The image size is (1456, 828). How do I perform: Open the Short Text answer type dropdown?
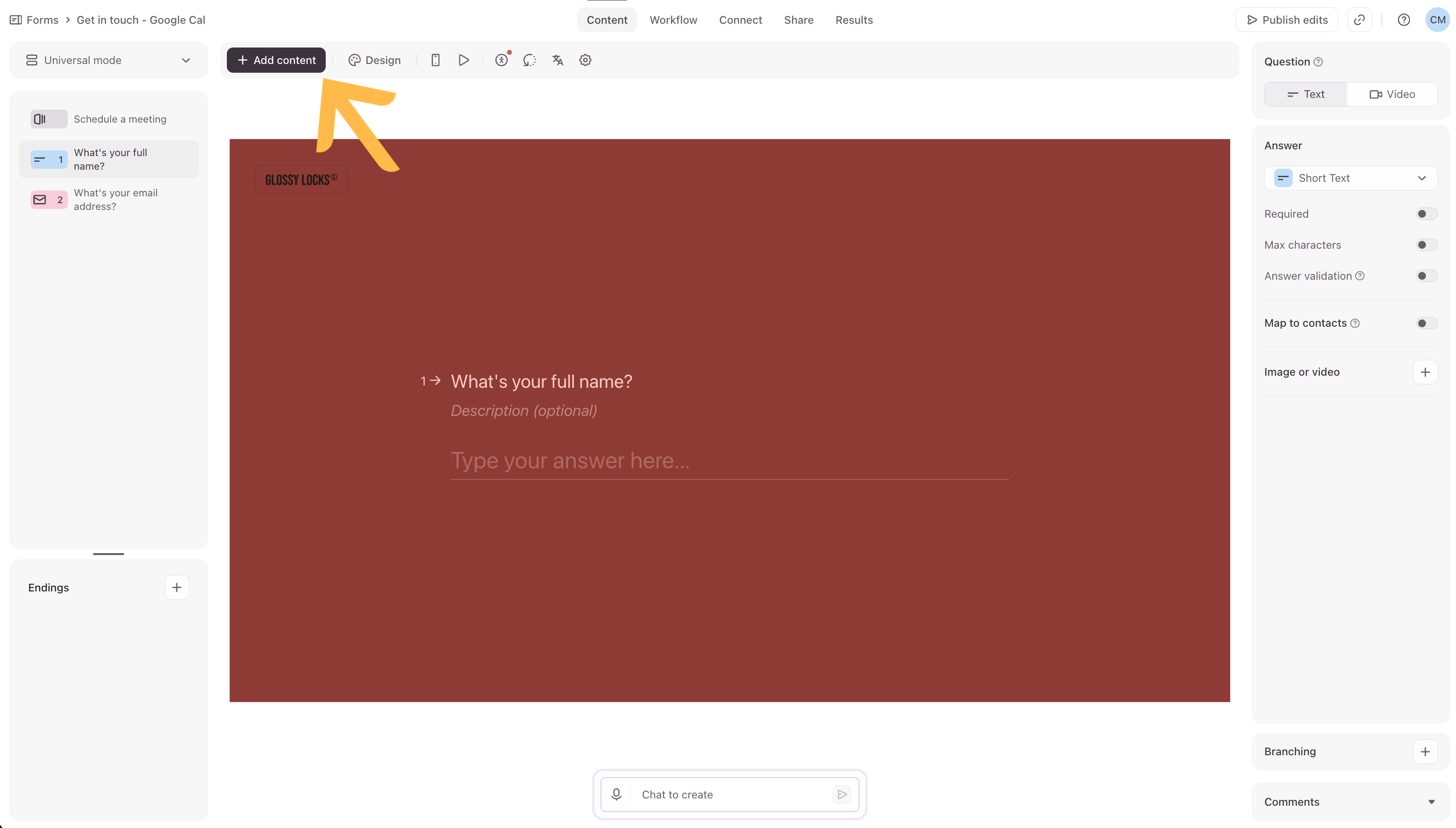1350,178
